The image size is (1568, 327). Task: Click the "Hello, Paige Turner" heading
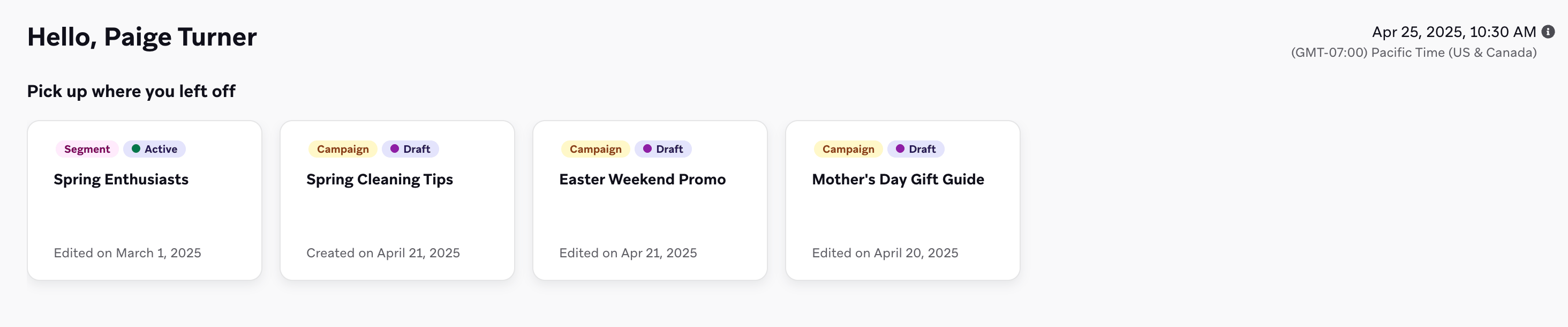pos(142,37)
